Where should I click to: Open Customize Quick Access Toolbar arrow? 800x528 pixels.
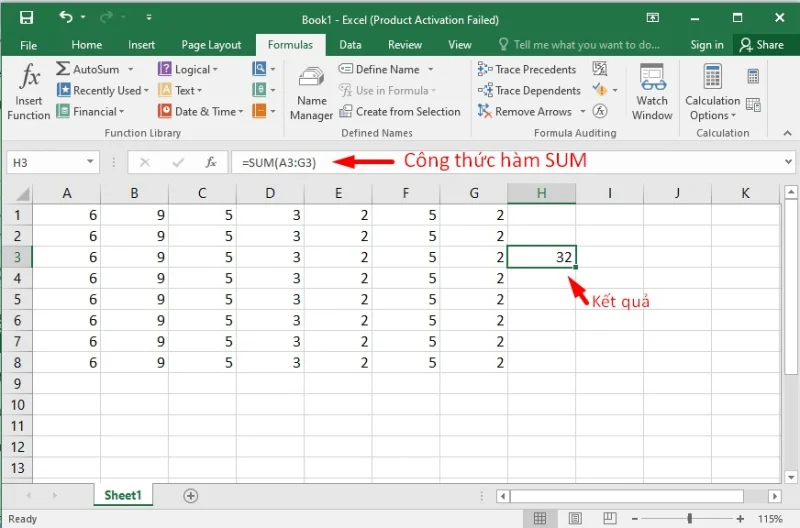(x=148, y=17)
